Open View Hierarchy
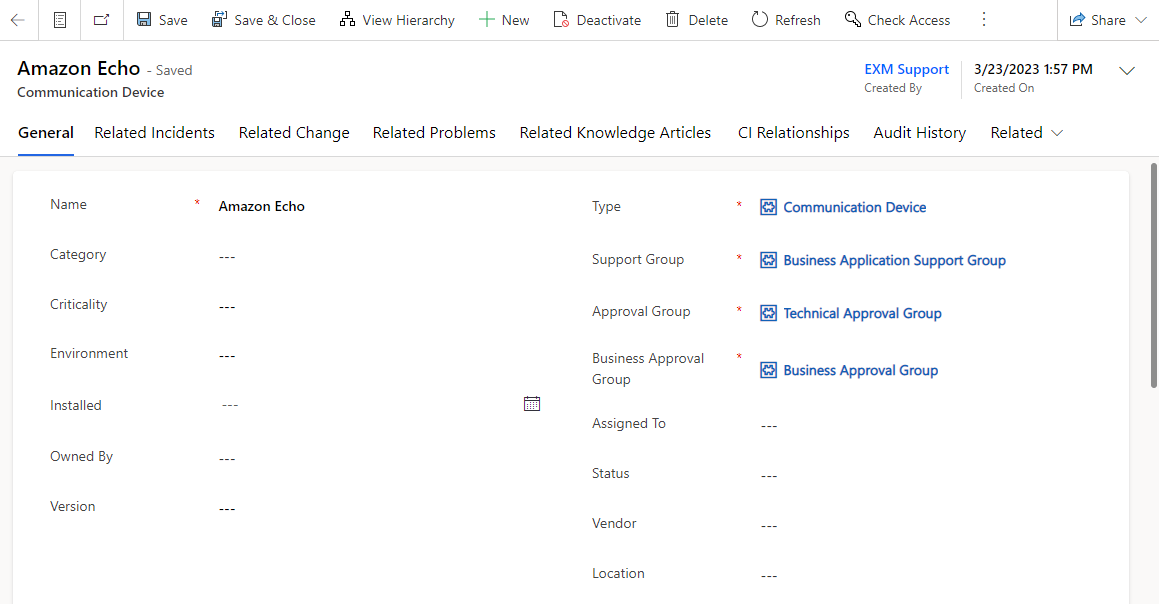The height and width of the screenshot is (604, 1159). pos(397,20)
